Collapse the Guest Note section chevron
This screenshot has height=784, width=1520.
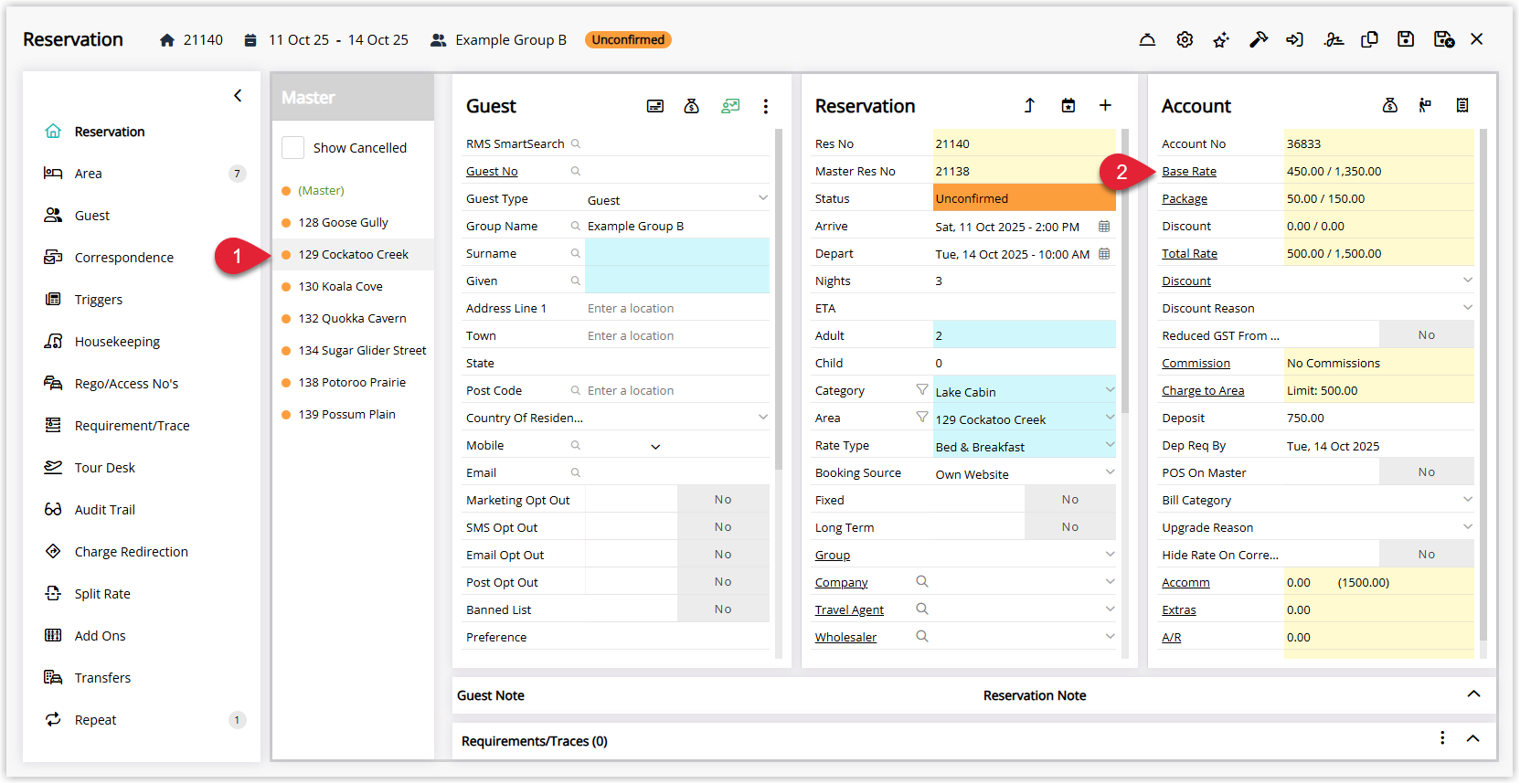pyautogui.click(x=1473, y=694)
